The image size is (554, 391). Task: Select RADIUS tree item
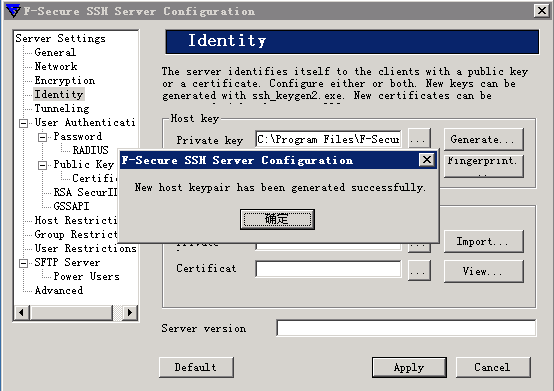click(90, 150)
